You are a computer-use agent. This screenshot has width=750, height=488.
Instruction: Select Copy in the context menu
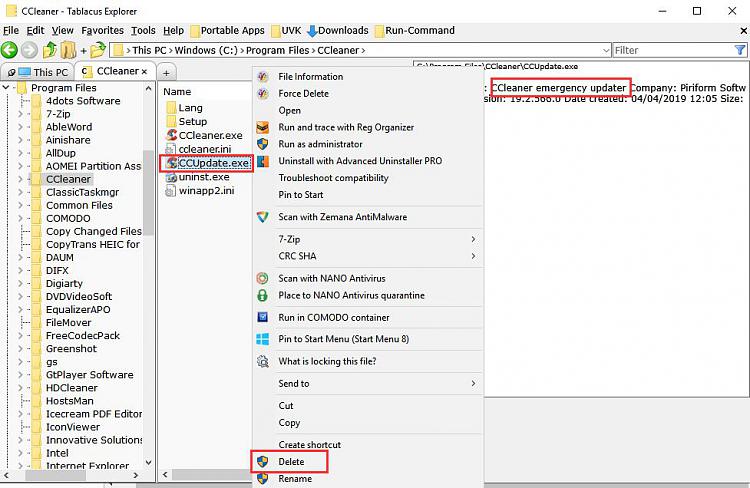tap(289, 423)
